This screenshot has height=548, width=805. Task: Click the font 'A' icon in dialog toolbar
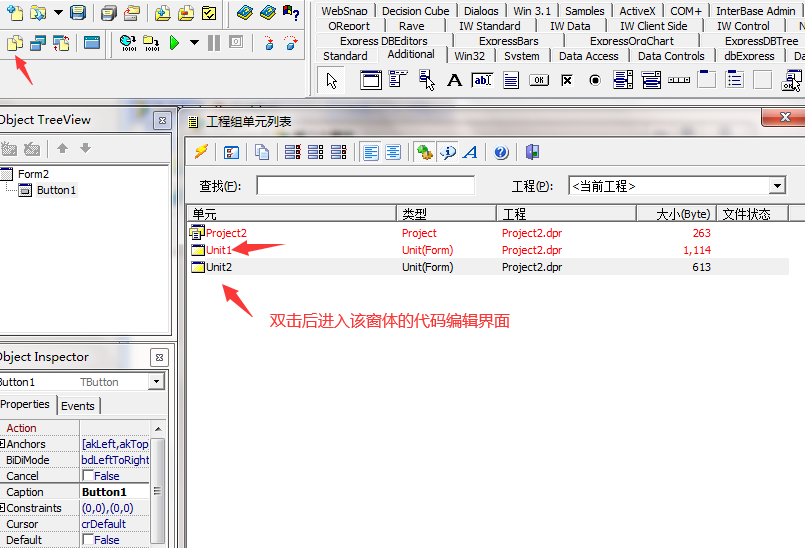[x=470, y=152]
